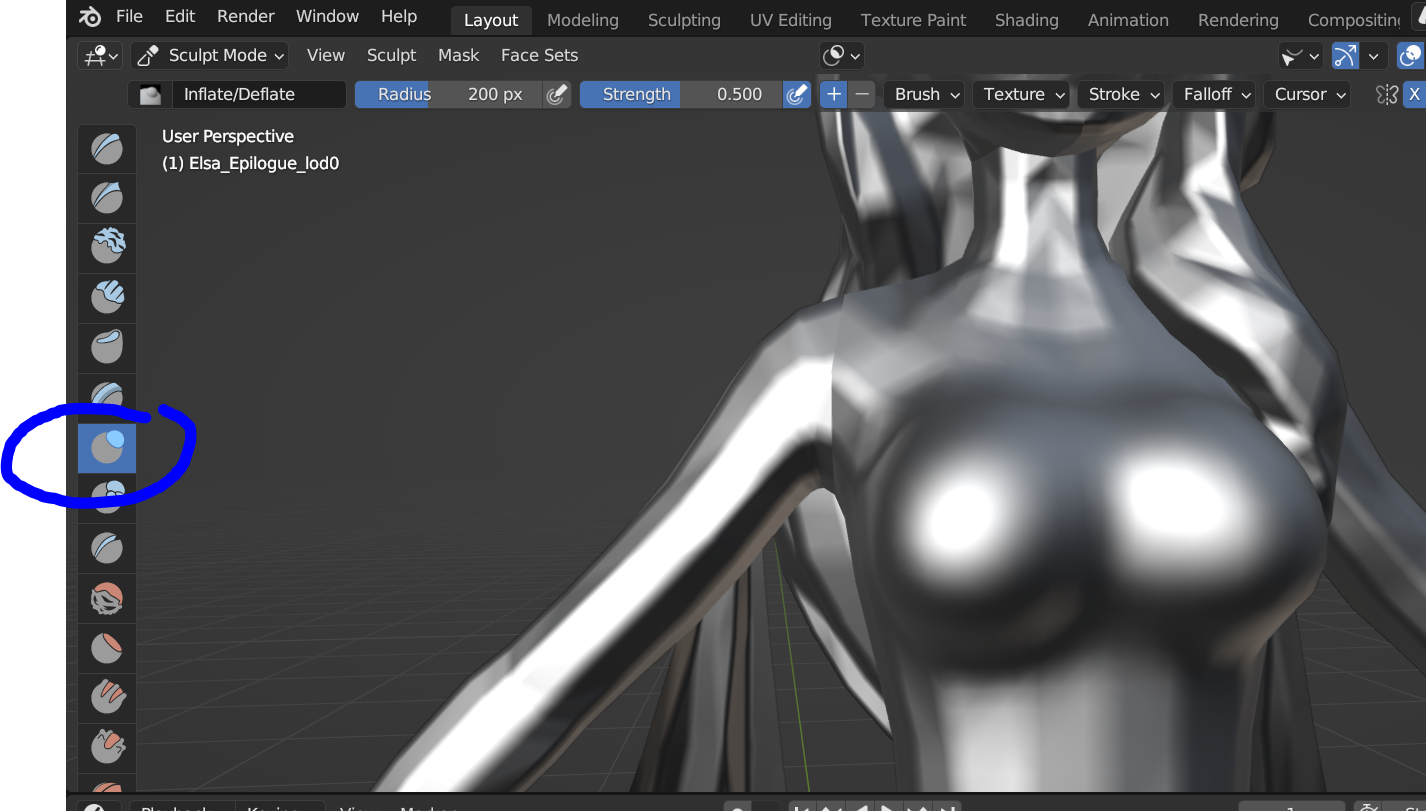Expand the Falloff settings popover

[1215, 94]
